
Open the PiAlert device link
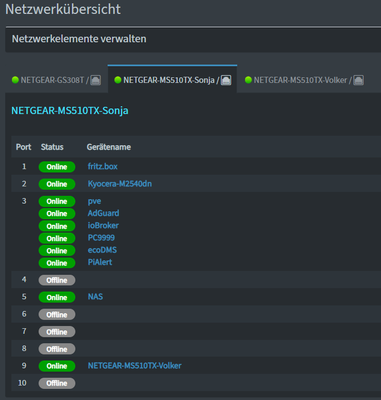tap(100, 262)
